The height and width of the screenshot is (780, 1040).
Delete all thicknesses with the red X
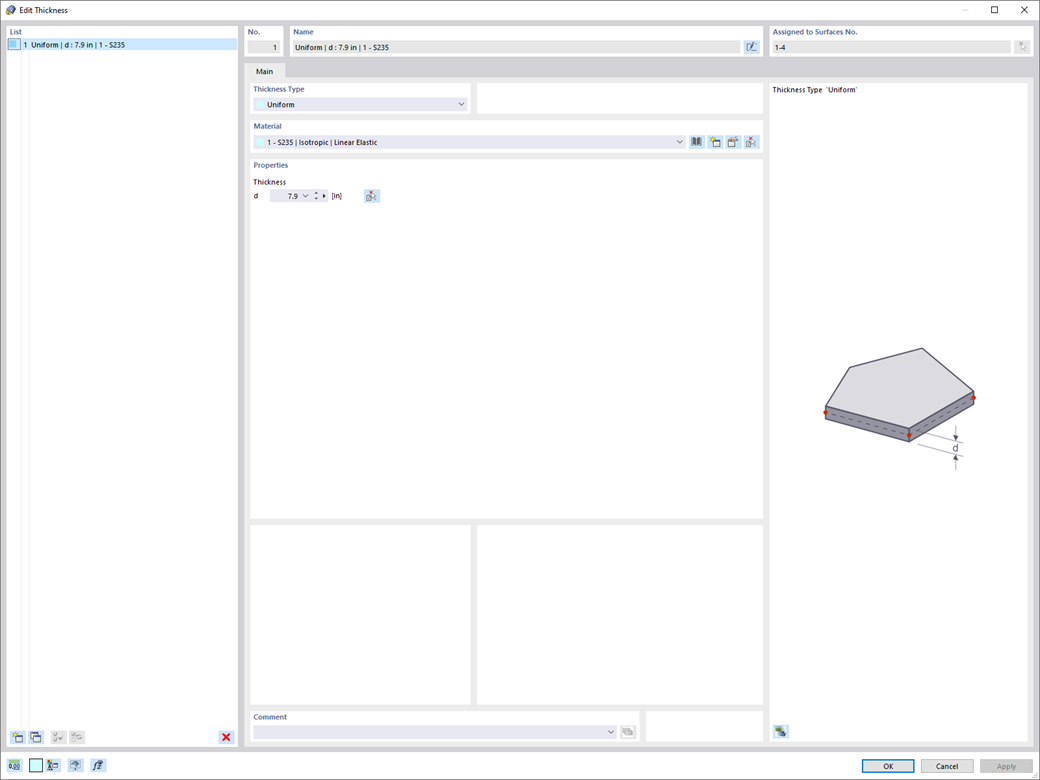tap(227, 737)
